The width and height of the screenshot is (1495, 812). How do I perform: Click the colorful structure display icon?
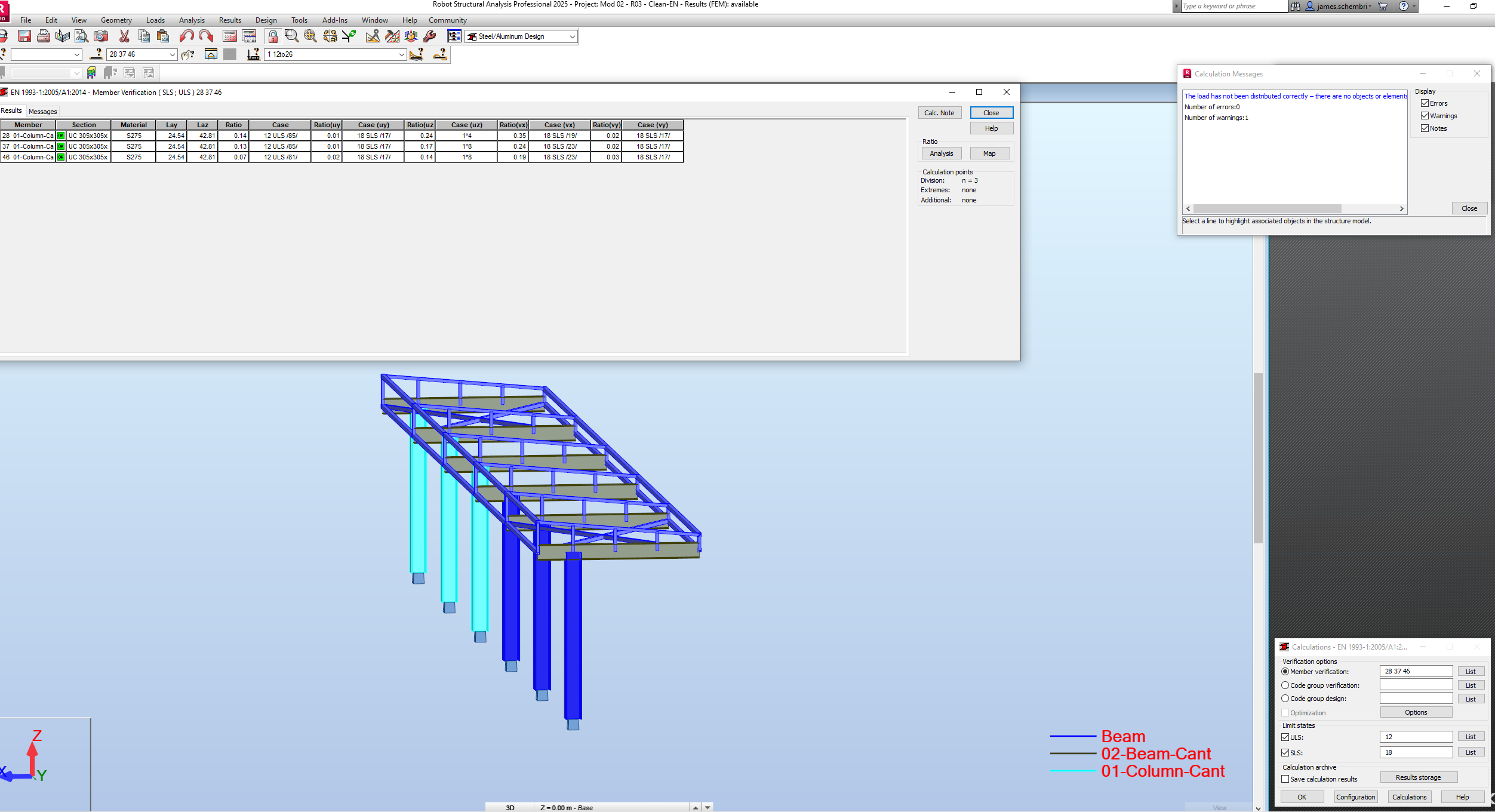pos(91,73)
